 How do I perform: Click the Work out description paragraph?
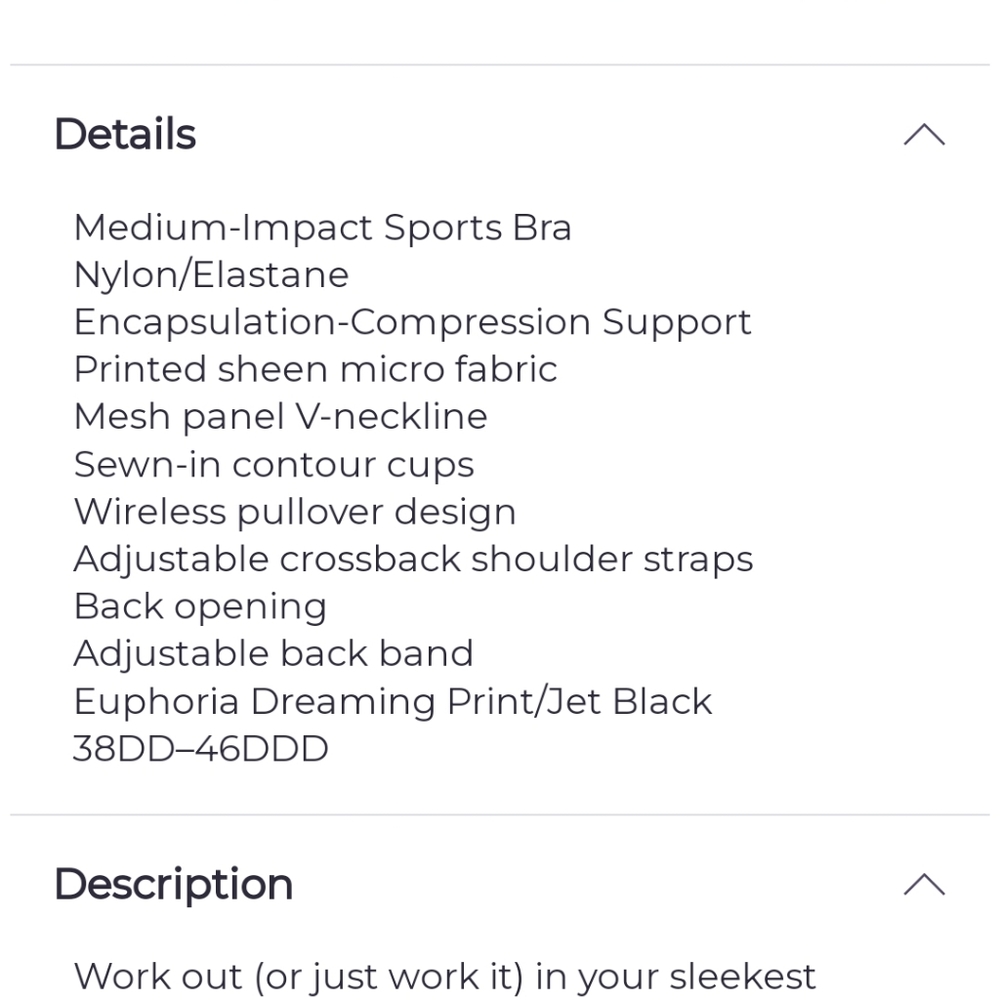click(444, 975)
